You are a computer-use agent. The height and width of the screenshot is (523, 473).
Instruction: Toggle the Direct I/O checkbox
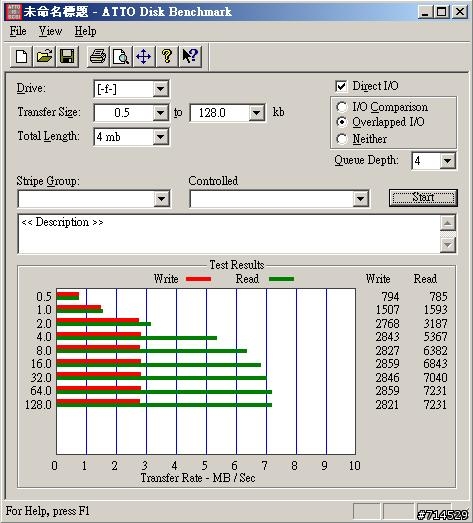click(341, 86)
